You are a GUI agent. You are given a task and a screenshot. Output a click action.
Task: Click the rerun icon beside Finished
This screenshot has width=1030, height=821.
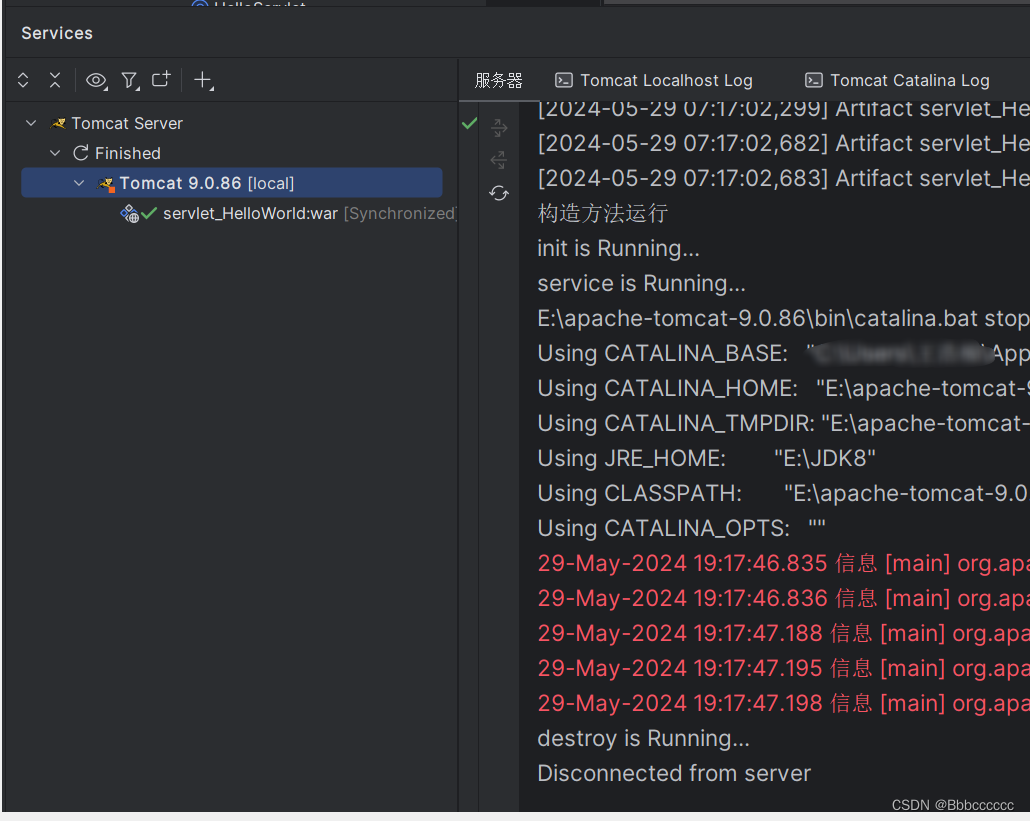[81, 153]
